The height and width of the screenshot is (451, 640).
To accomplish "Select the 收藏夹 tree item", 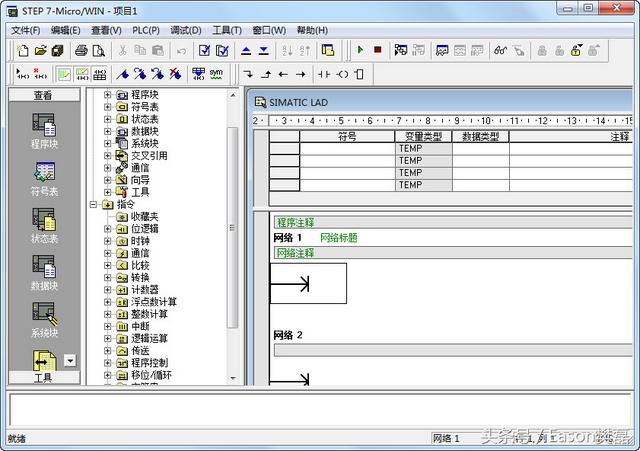I will pos(144,217).
